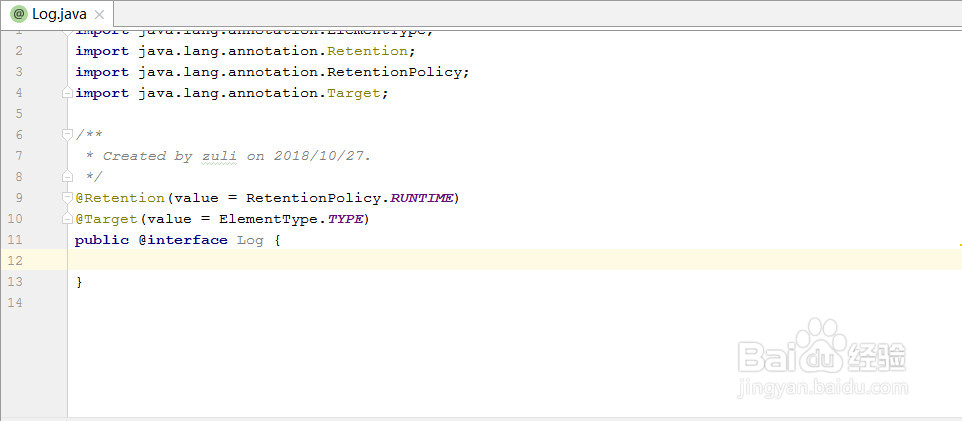Click the underlined word 'zuli' in the comment

219,156
